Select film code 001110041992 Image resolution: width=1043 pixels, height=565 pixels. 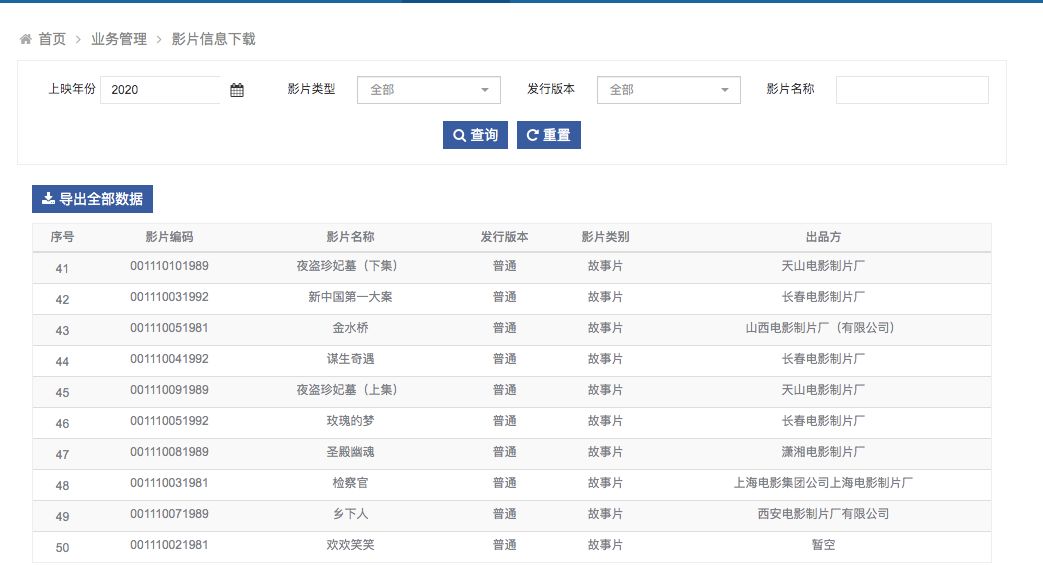pyautogui.click(x=169, y=359)
